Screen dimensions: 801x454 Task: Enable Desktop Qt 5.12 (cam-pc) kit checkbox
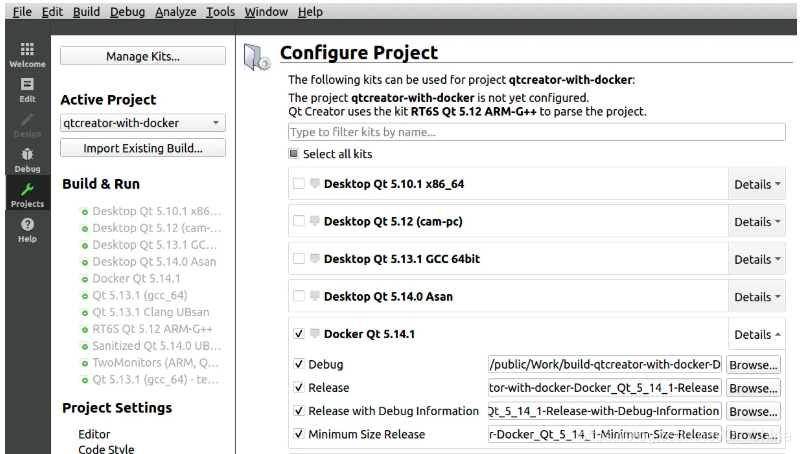(x=299, y=221)
